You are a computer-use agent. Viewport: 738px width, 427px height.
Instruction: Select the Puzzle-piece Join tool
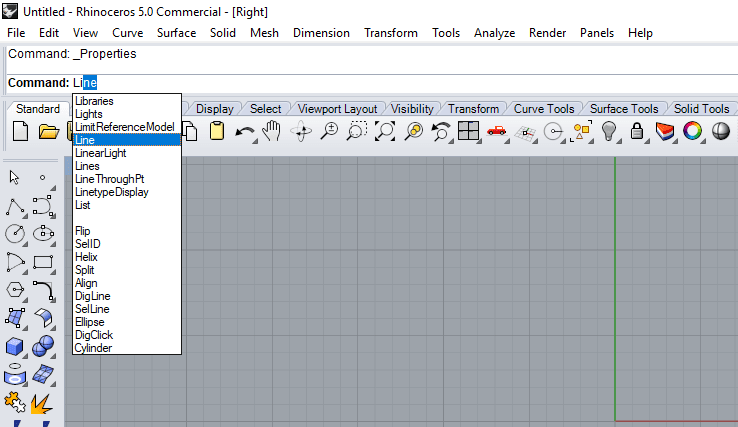pos(15,403)
